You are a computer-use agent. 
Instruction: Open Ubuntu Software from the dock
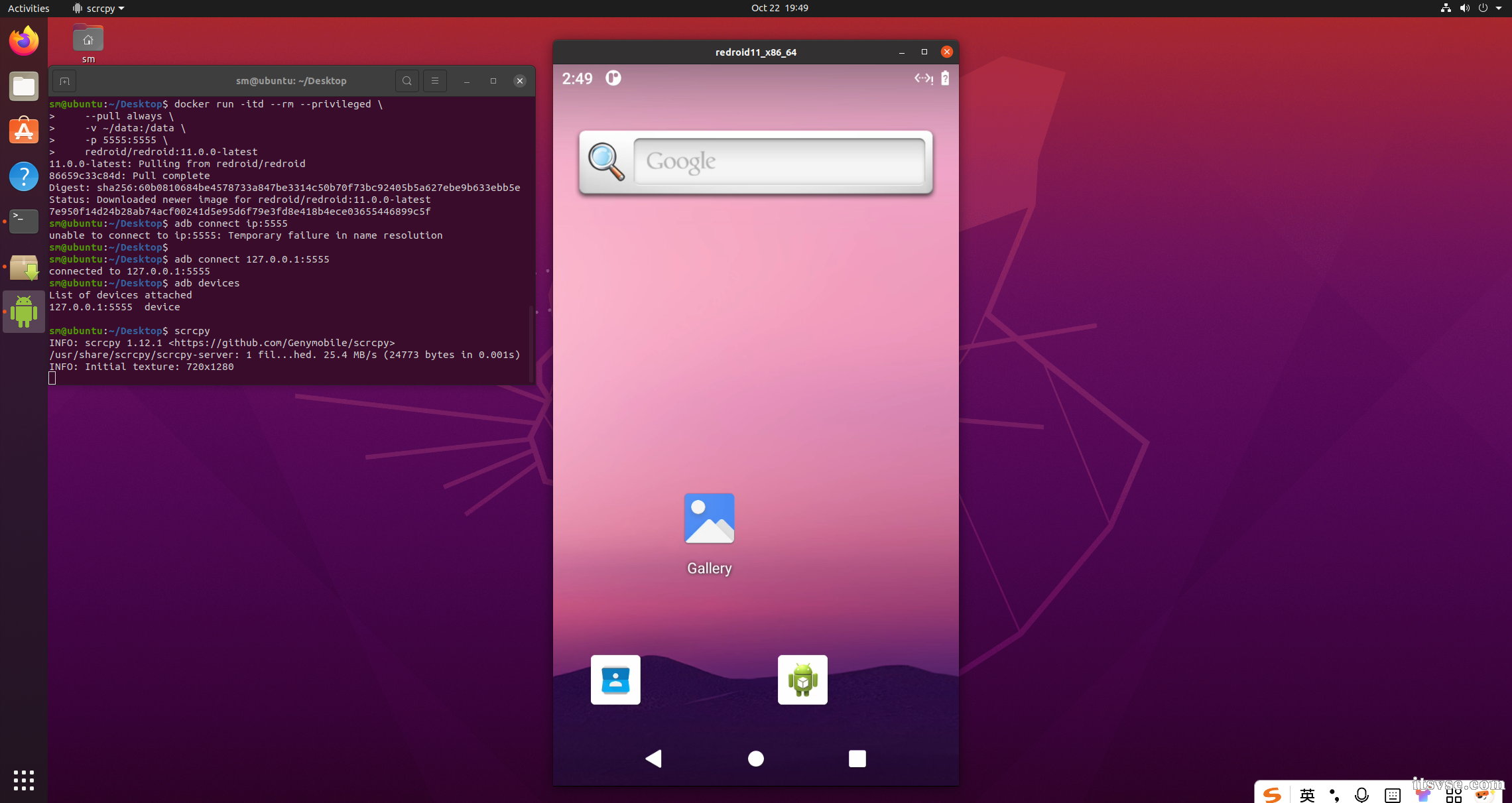[24, 131]
